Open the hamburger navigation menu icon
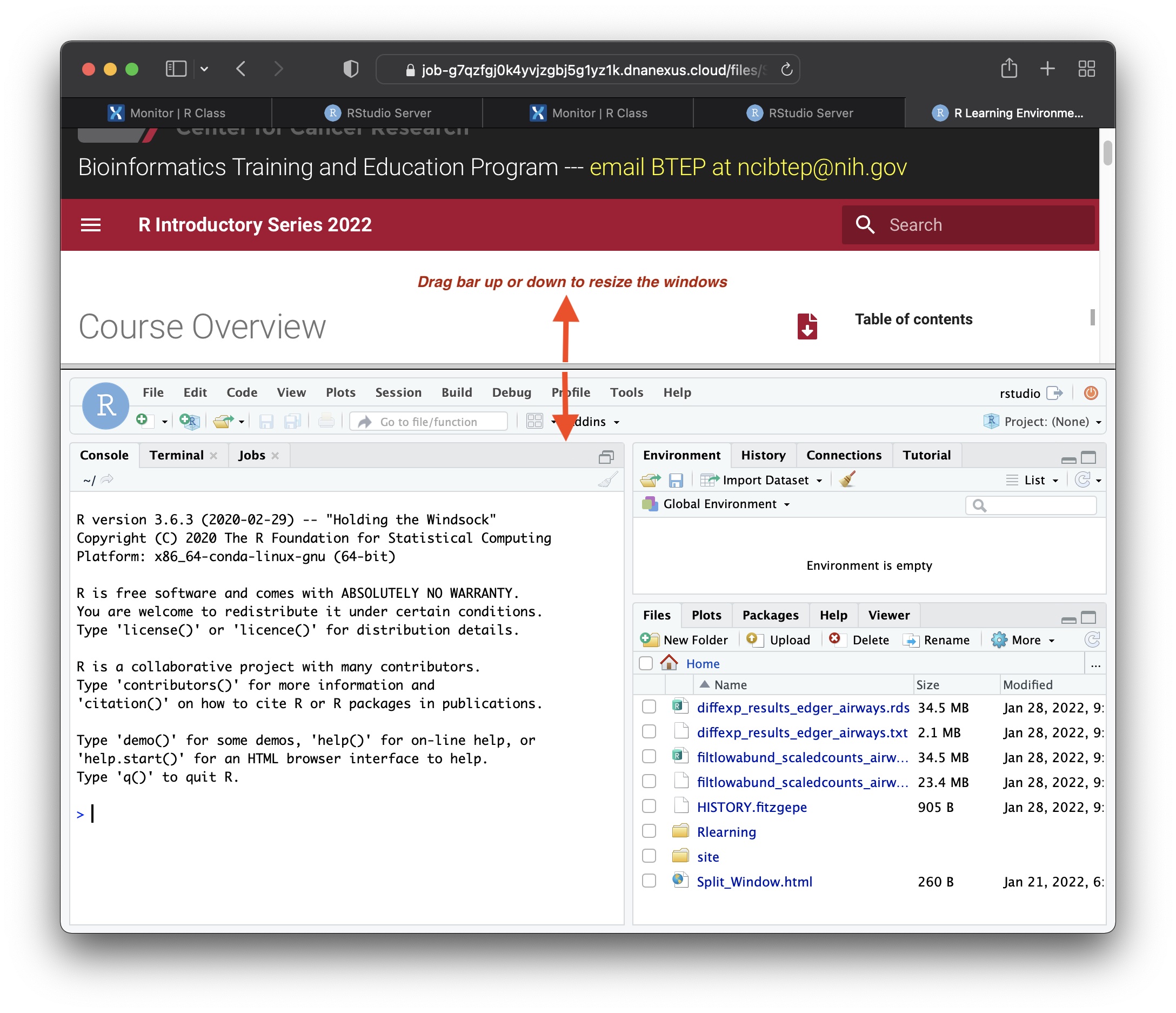 point(91,225)
